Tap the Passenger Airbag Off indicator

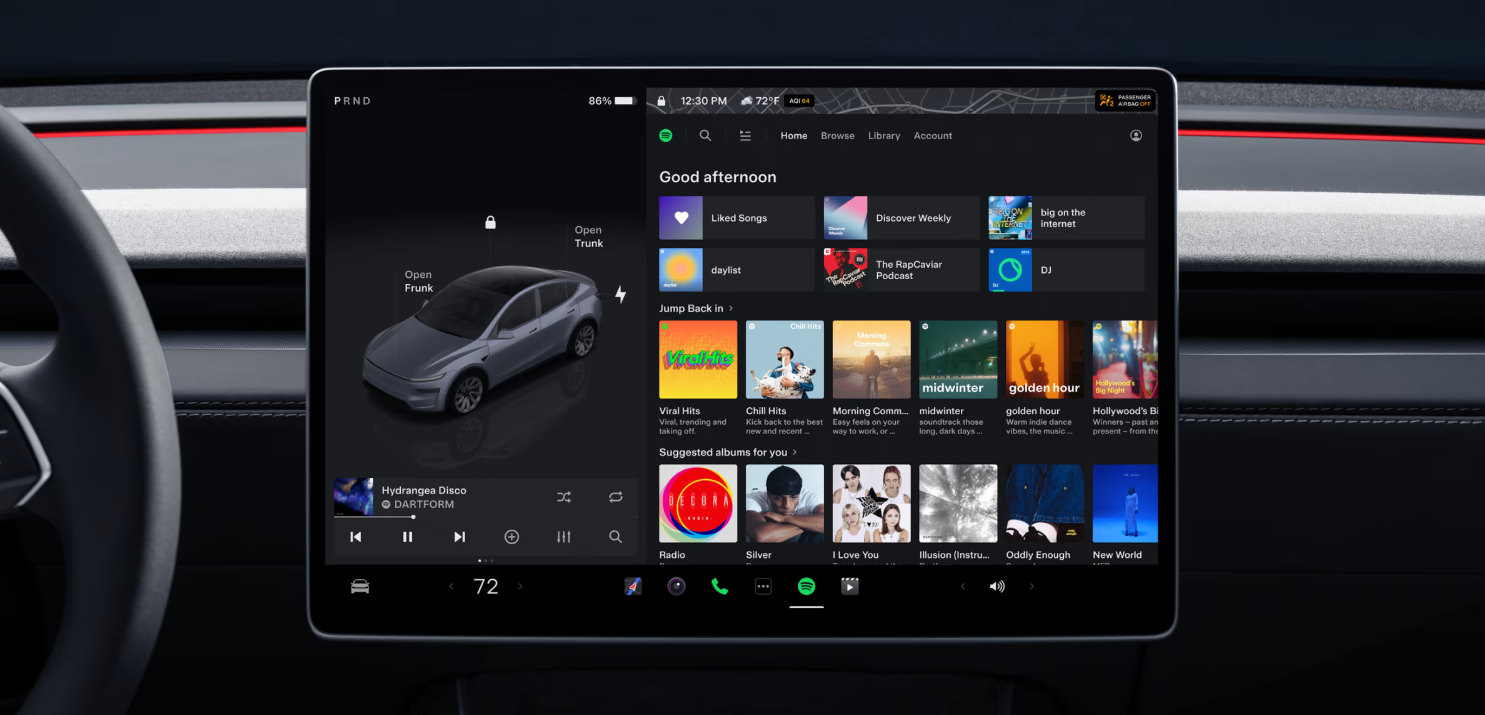tap(1126, 100)
